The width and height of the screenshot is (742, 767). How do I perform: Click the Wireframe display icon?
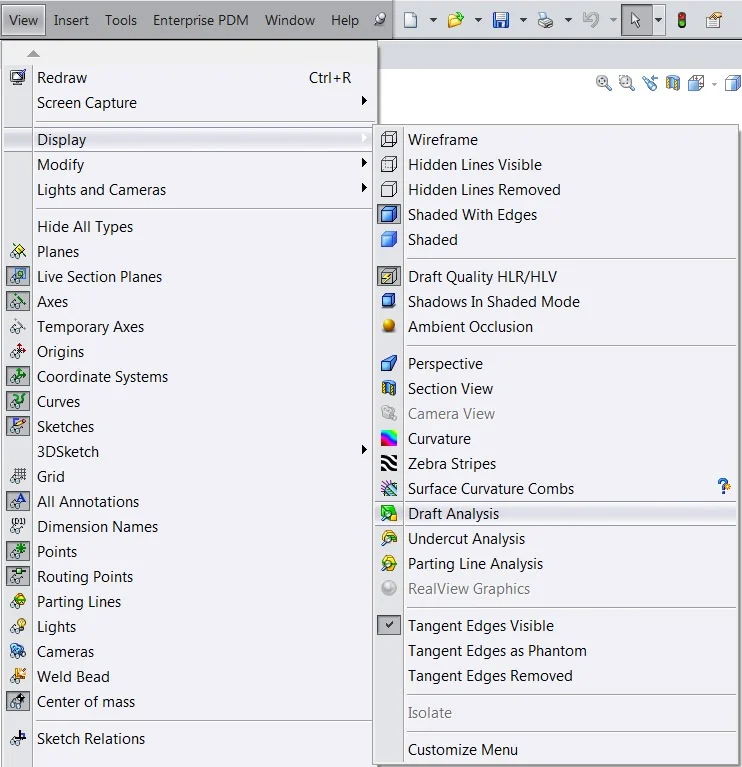click(x=389, y=139)
